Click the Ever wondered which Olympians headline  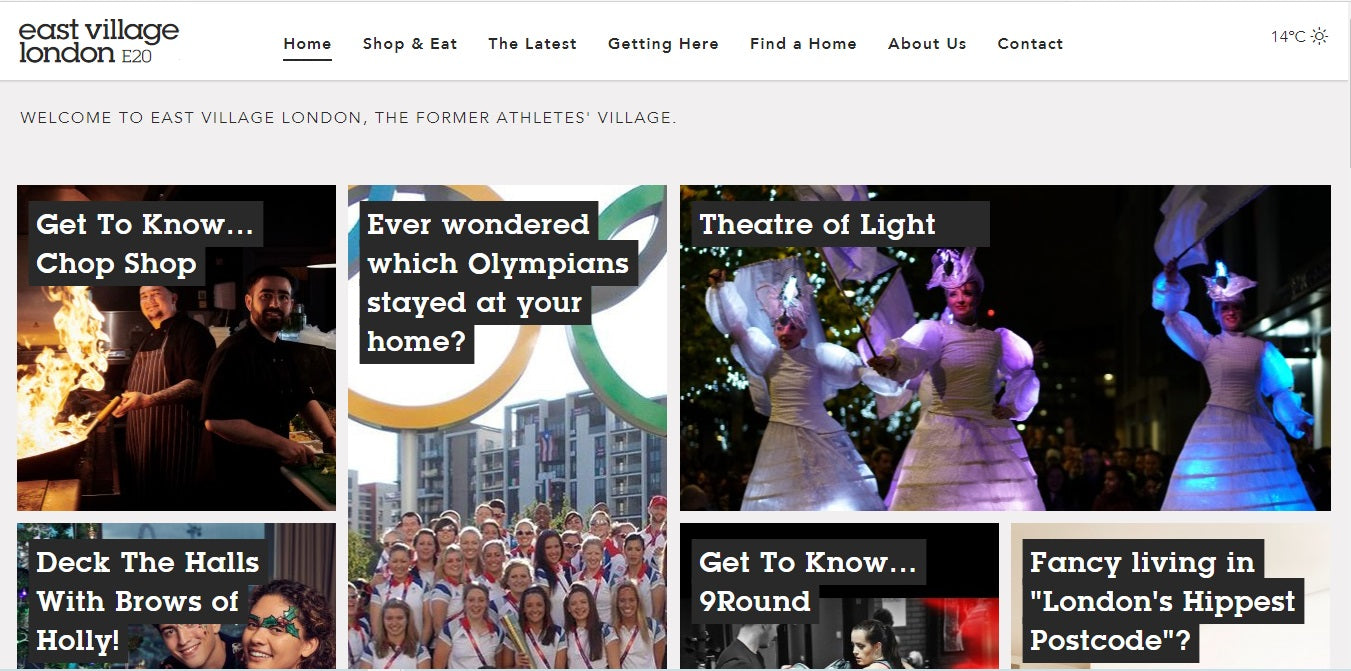(x=498, y=283)
